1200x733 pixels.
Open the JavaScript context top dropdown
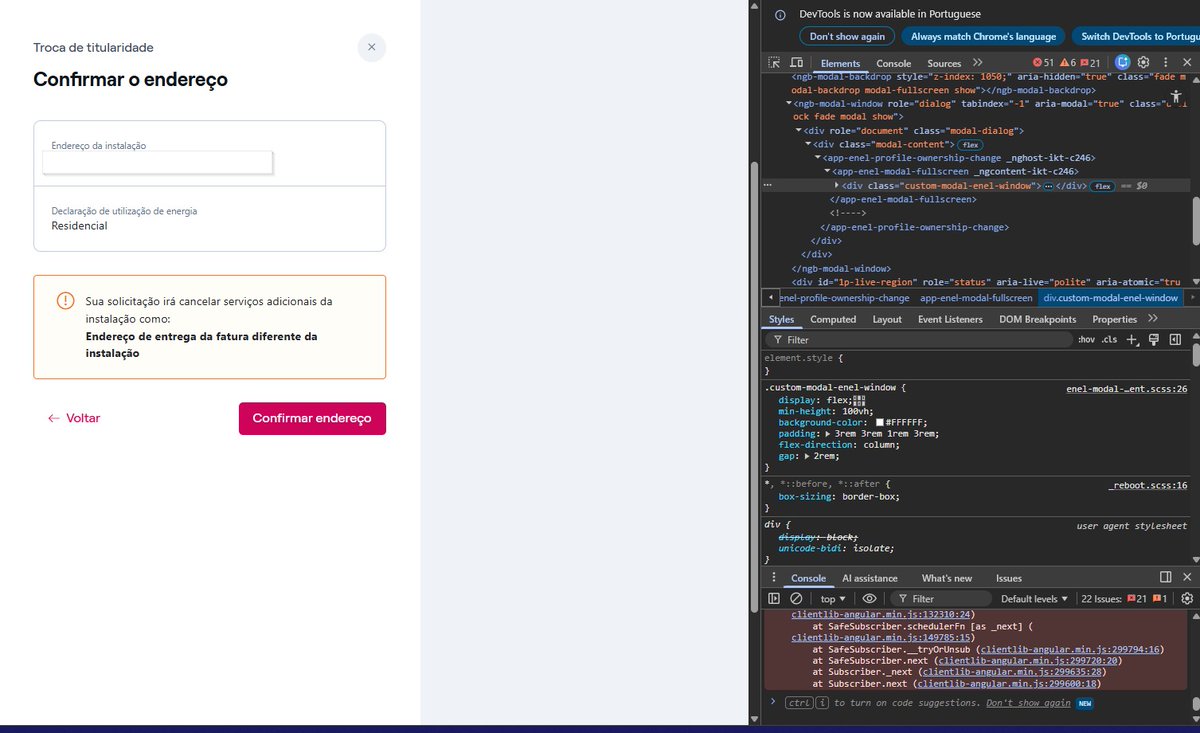(x=832, y=599)
